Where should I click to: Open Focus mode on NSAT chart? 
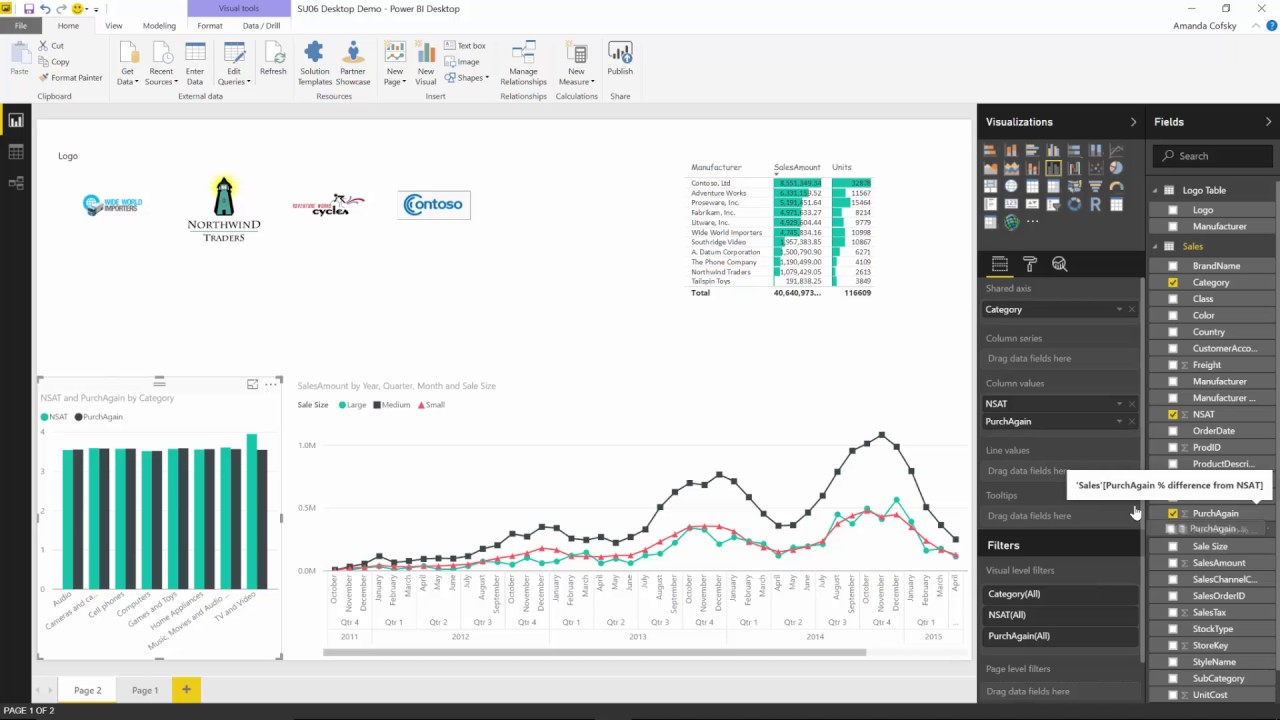tap(253, 384)
